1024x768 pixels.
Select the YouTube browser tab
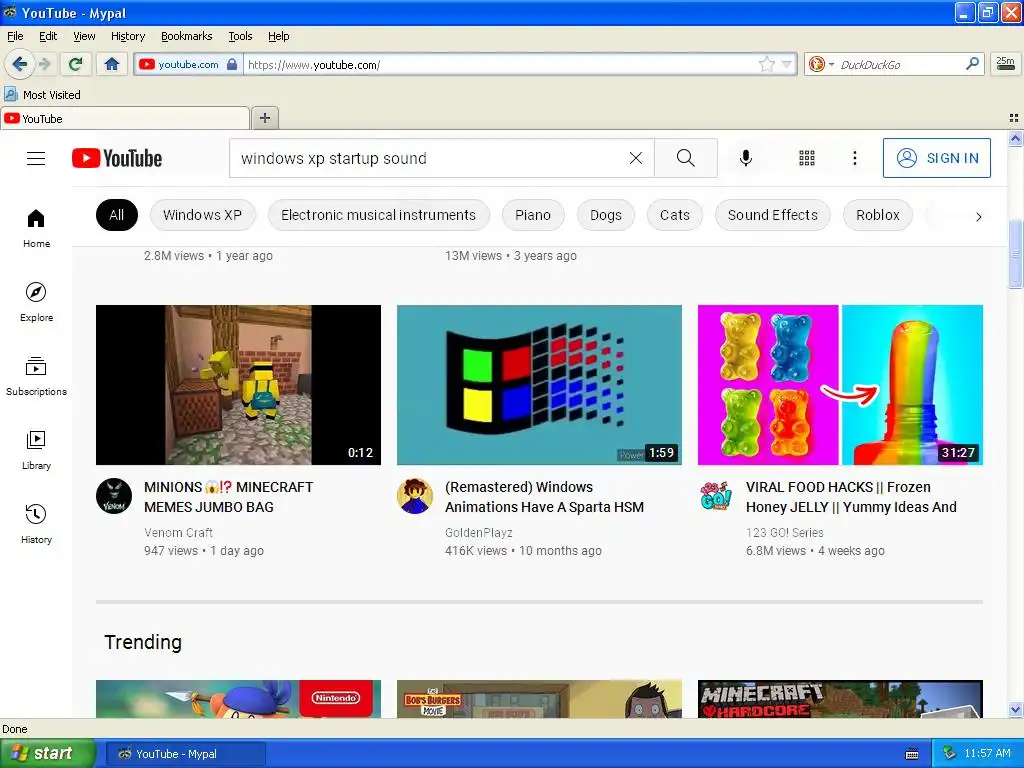(125, 118)
